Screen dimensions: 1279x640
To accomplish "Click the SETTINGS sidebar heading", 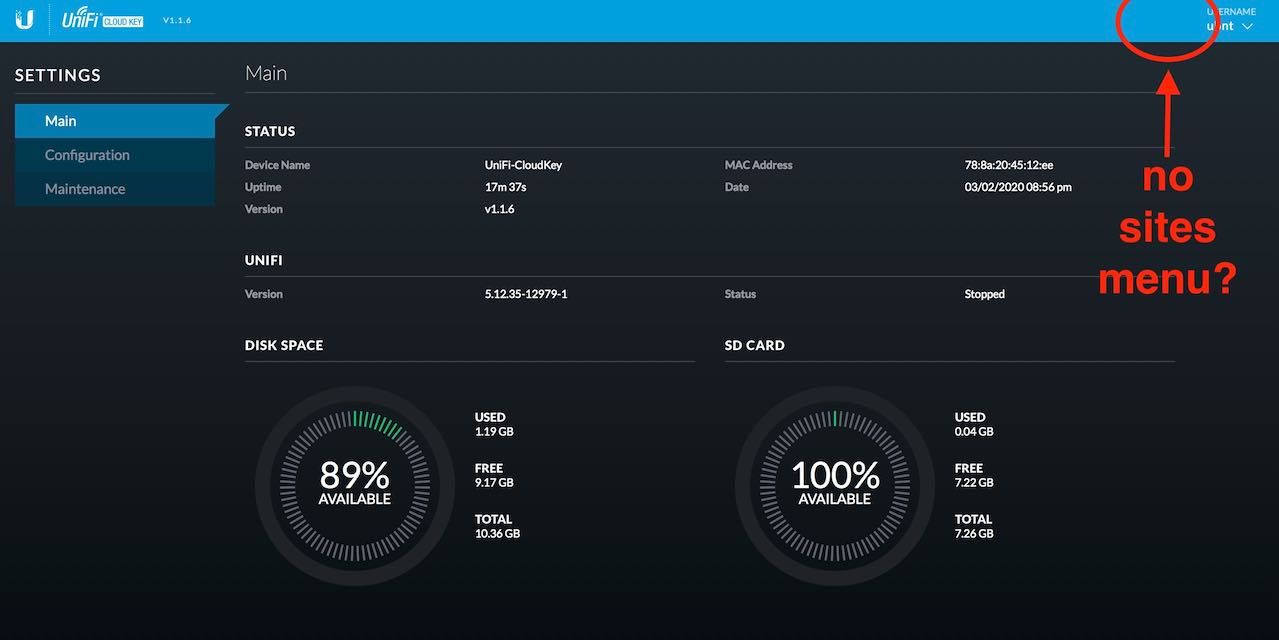I will (x=58, y=75).
